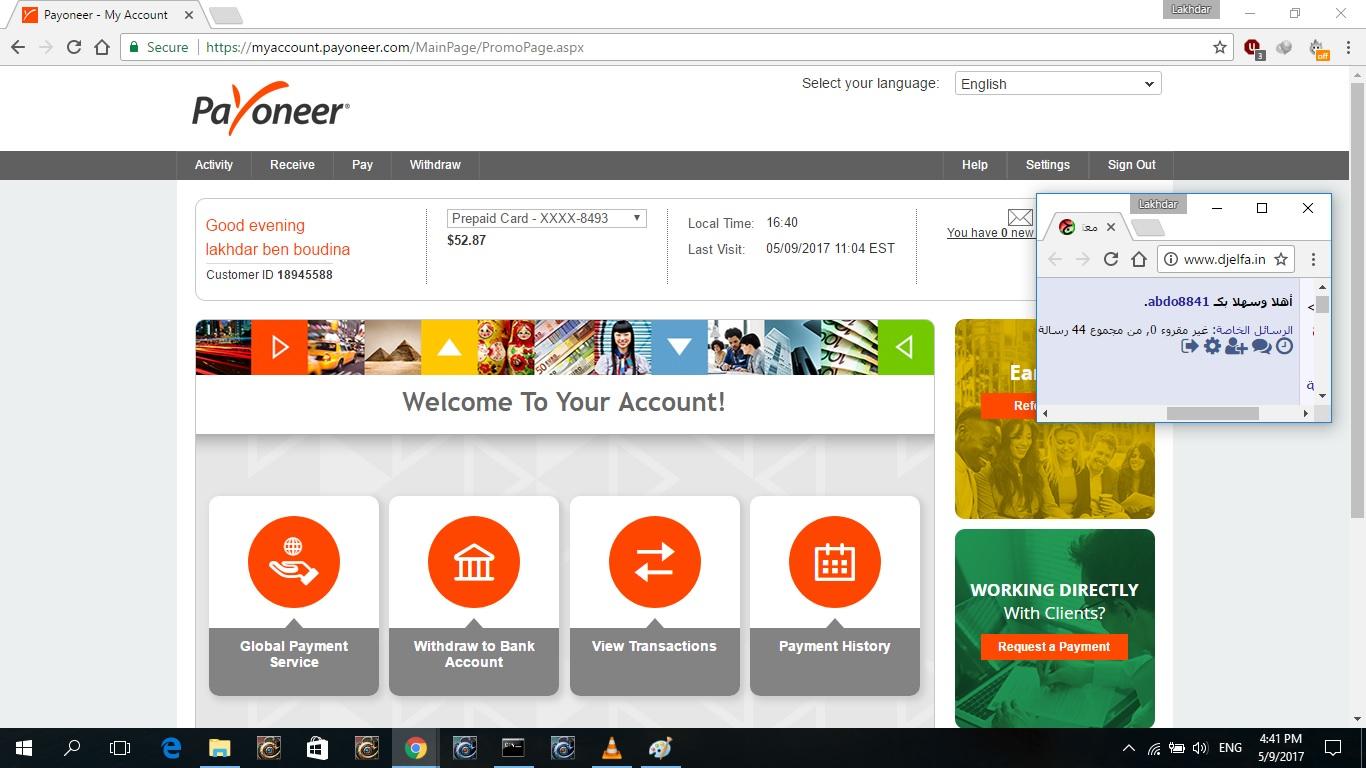1366x768 pixels.
Task: Open the Activity menu
Action: pyautogui.click(x=214, y=165)
